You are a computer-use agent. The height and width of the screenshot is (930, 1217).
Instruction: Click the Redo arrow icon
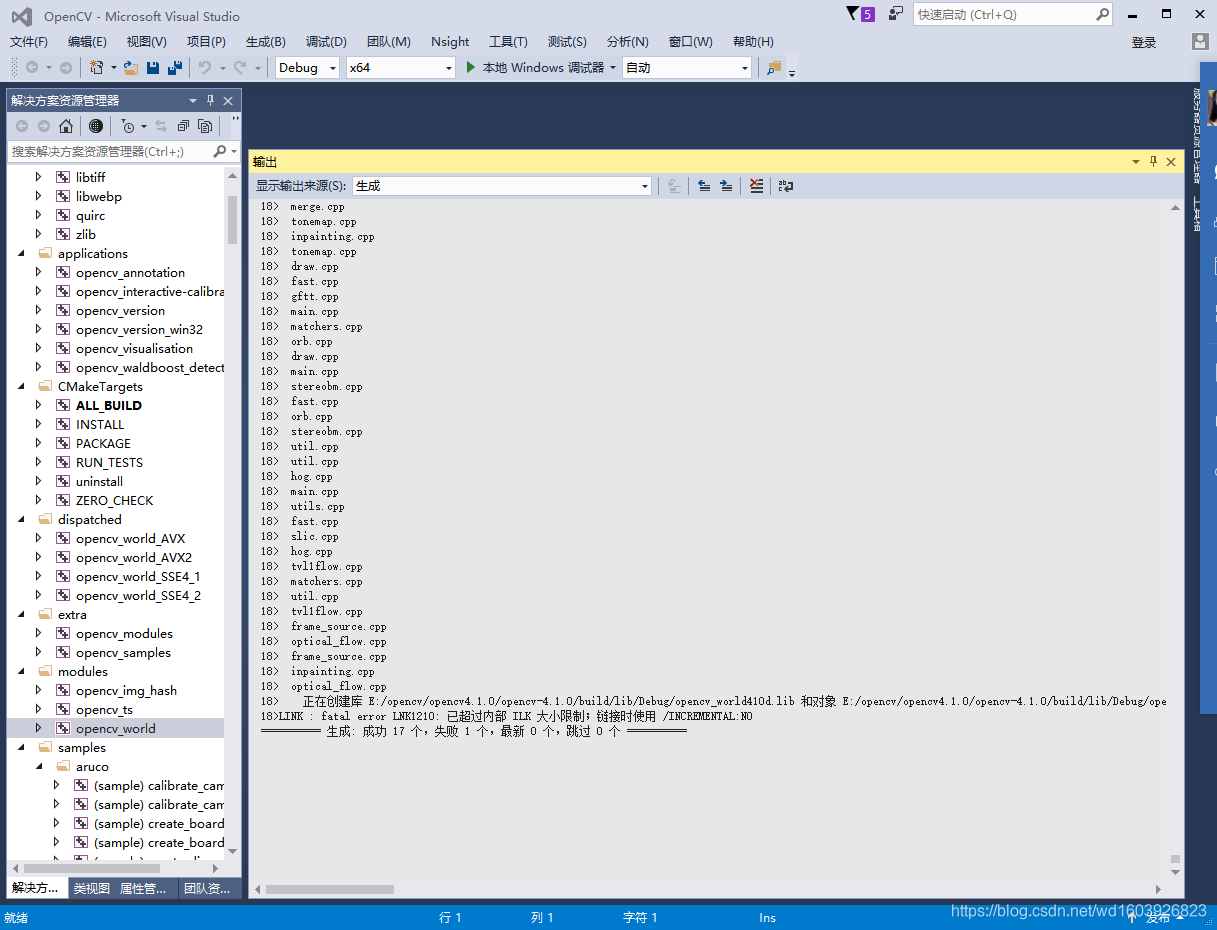240,68
